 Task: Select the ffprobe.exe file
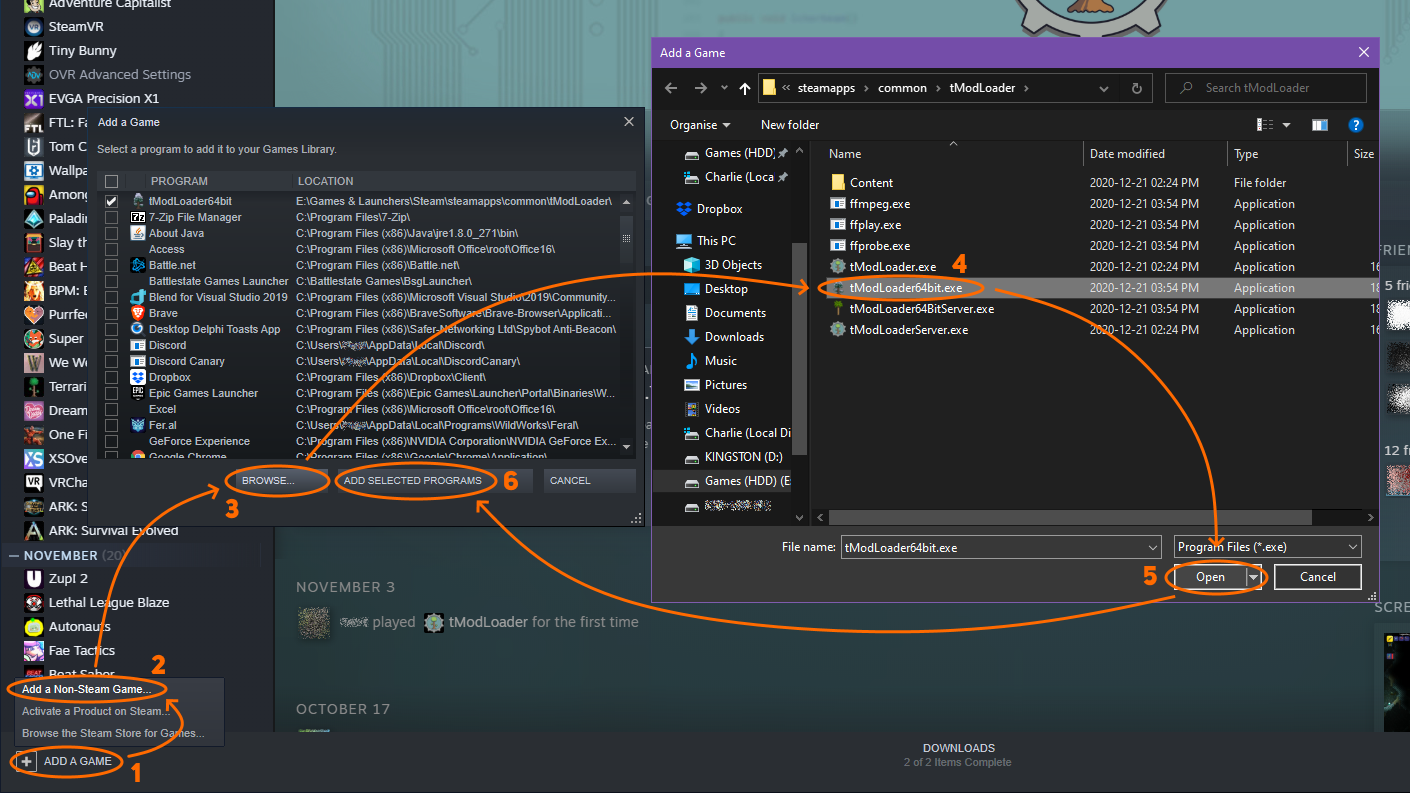pos(880,246)
